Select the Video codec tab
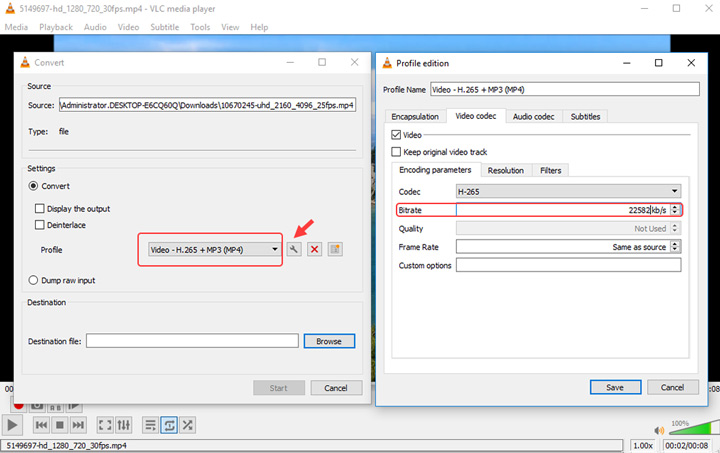 point(476,116)
